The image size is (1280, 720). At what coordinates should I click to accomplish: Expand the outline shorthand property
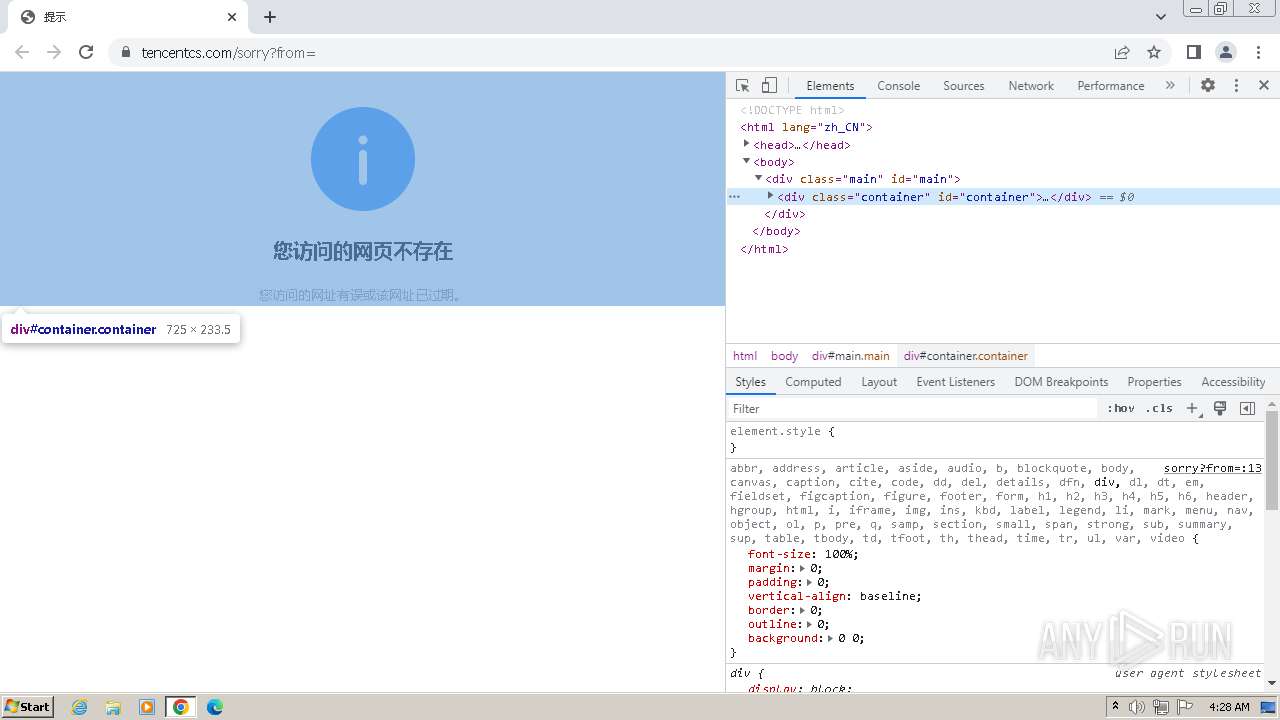coord(809,624)
